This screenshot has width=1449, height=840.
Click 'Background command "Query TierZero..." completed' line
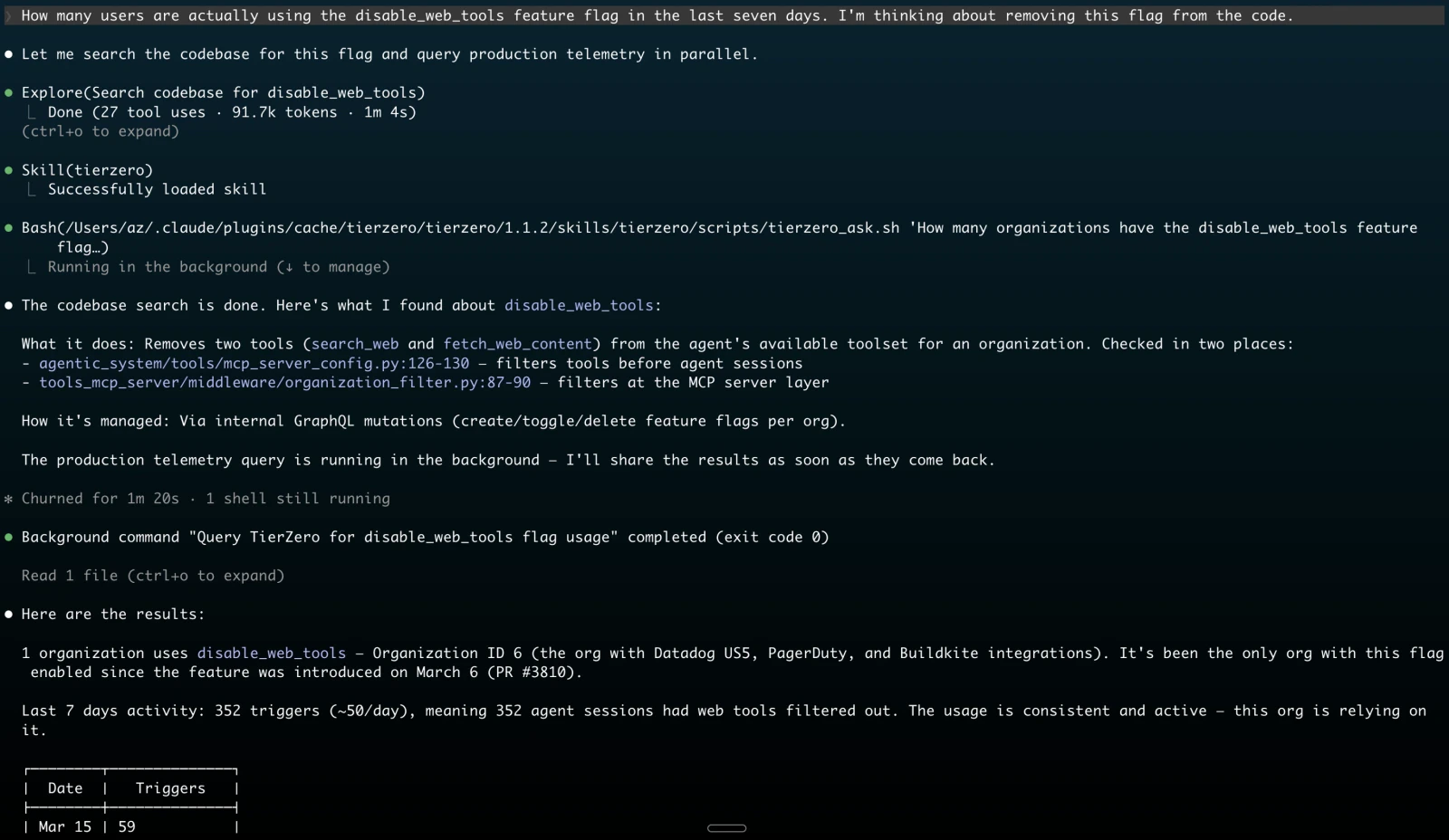click(426, 537)
